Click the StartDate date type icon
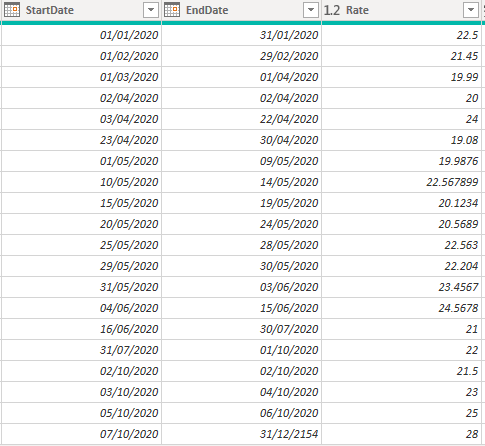Image resolution: width=485 pixels, height=446 pixels. [x=12, y=10]
